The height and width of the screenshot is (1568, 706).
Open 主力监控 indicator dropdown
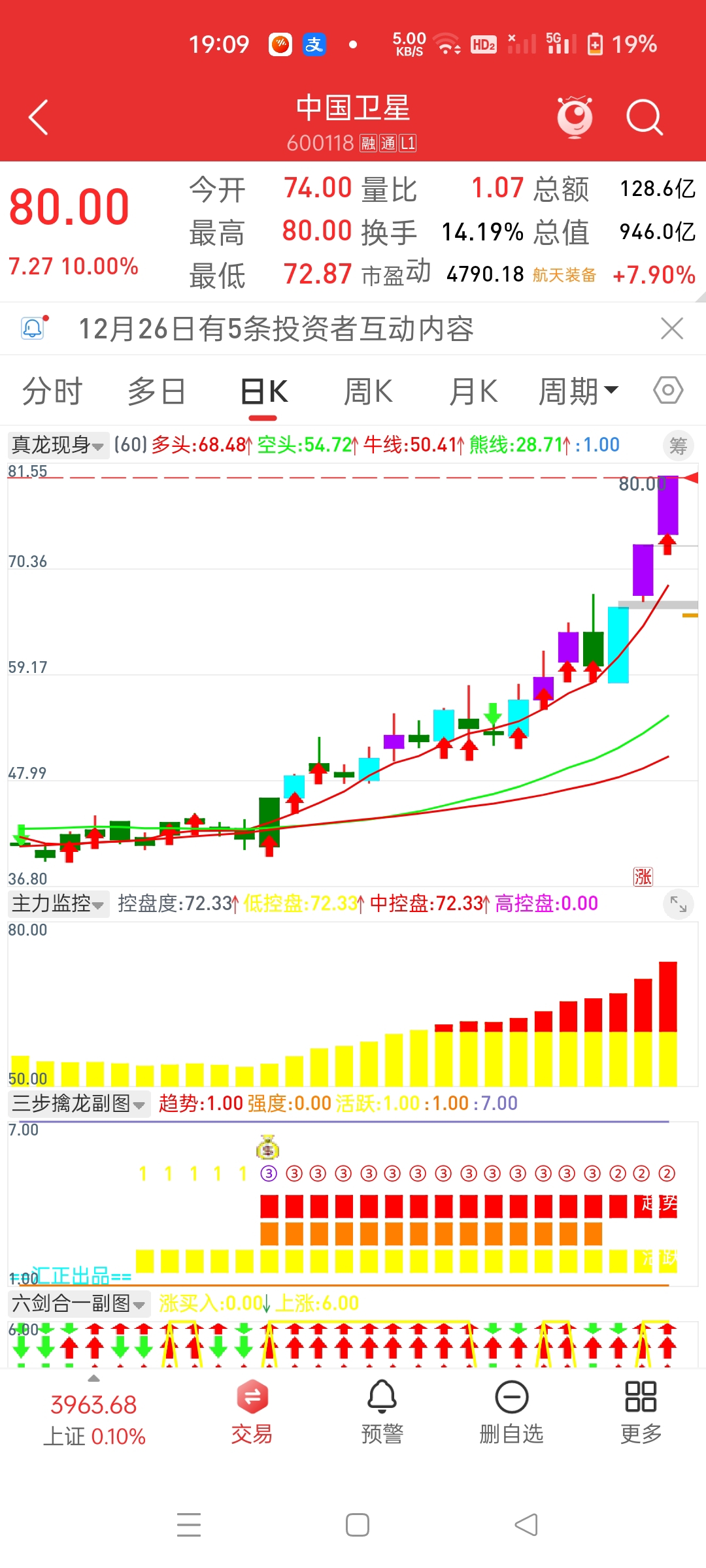click(x=58, y=904)
